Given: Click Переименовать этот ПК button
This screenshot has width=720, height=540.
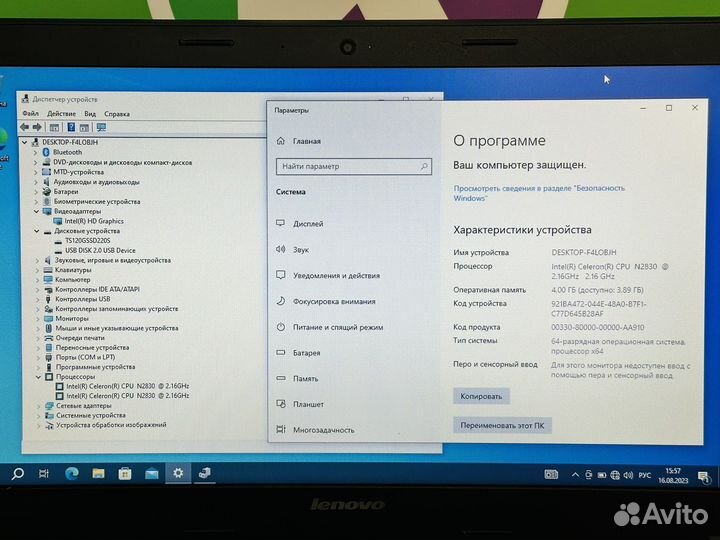Looking at the screenshot, I should pos(502,425).
